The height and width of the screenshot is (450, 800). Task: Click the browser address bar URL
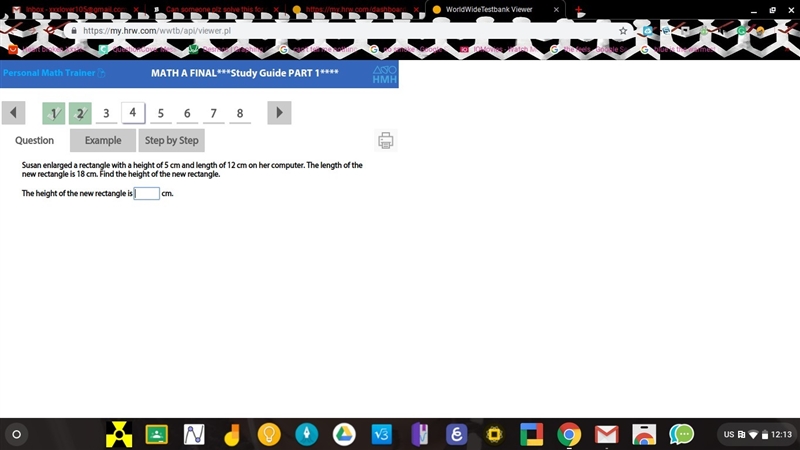tap(157, 31)
